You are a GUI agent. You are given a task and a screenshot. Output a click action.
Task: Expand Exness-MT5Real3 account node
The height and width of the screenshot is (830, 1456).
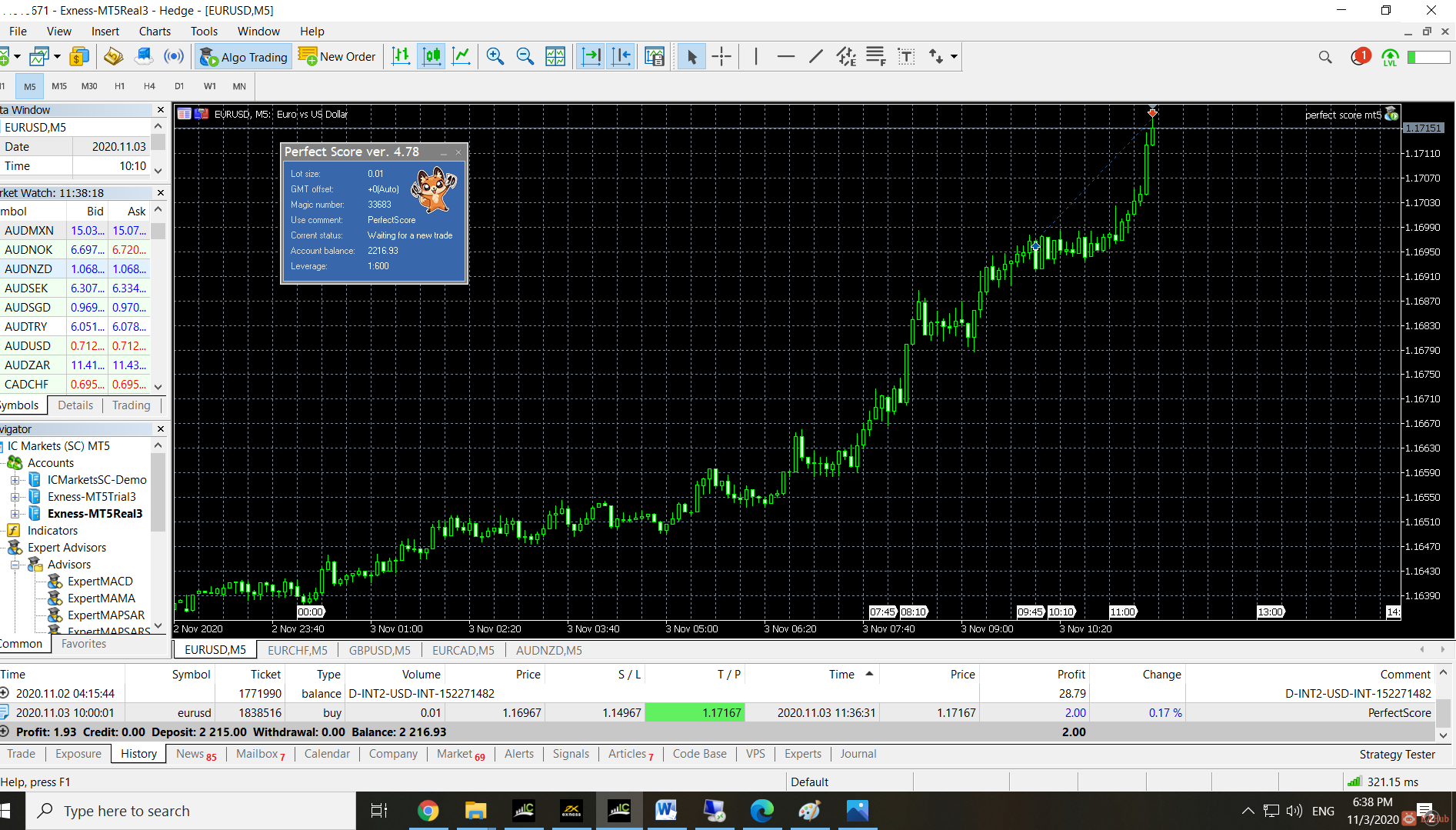coord(15,514)
